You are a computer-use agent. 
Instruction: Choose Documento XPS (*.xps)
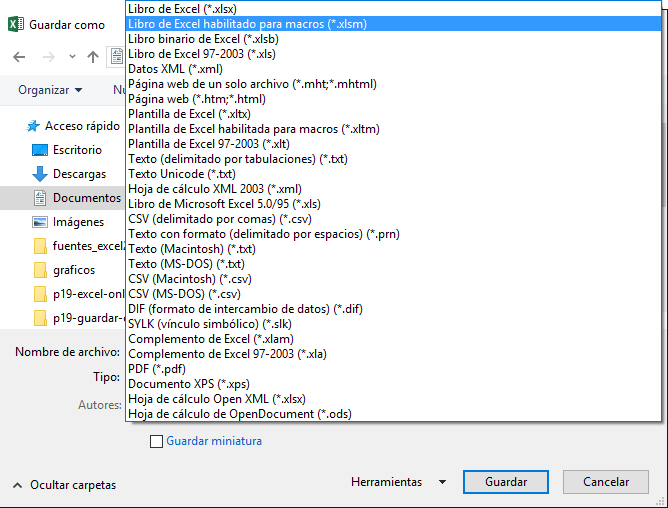pyautogui.click(x=393, y=384)
